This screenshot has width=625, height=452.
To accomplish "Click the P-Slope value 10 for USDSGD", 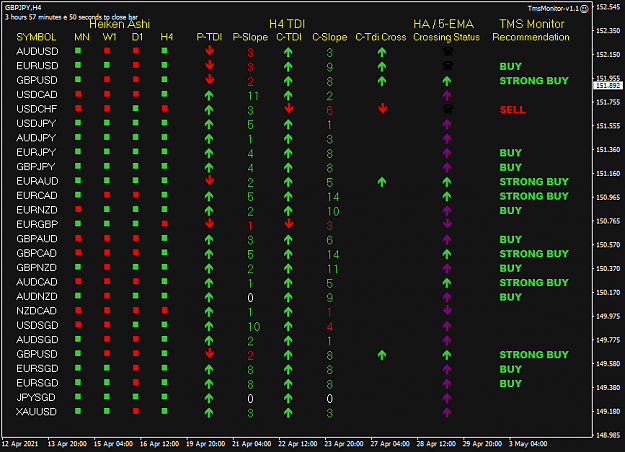I will (254, 327).
